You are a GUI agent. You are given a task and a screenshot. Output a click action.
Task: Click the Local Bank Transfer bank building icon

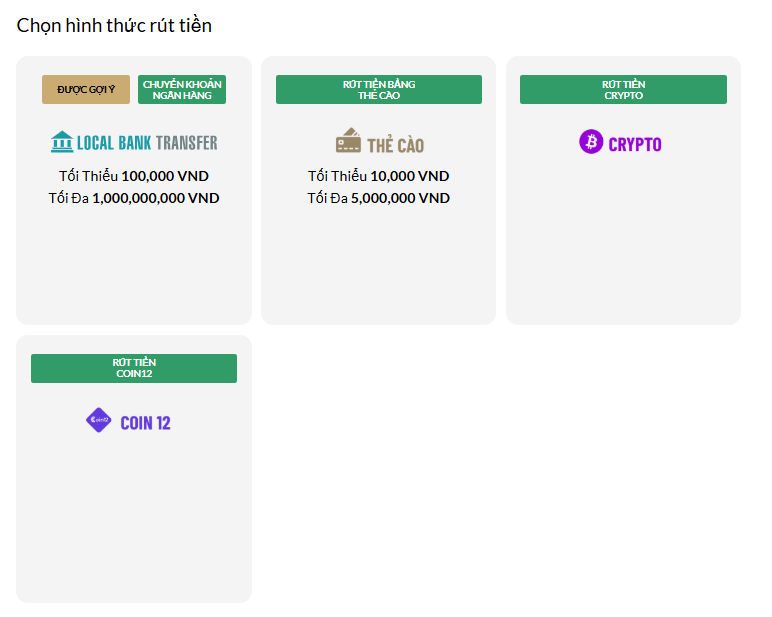(x=62, y=142)
